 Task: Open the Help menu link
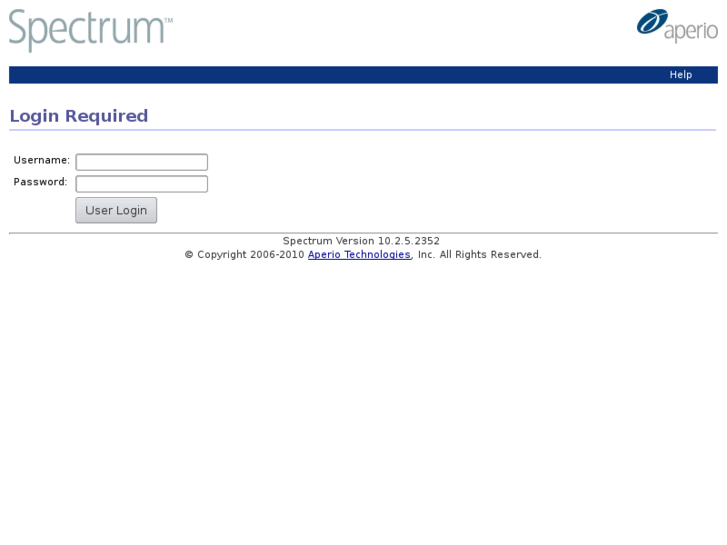click(x=680, y=75)
